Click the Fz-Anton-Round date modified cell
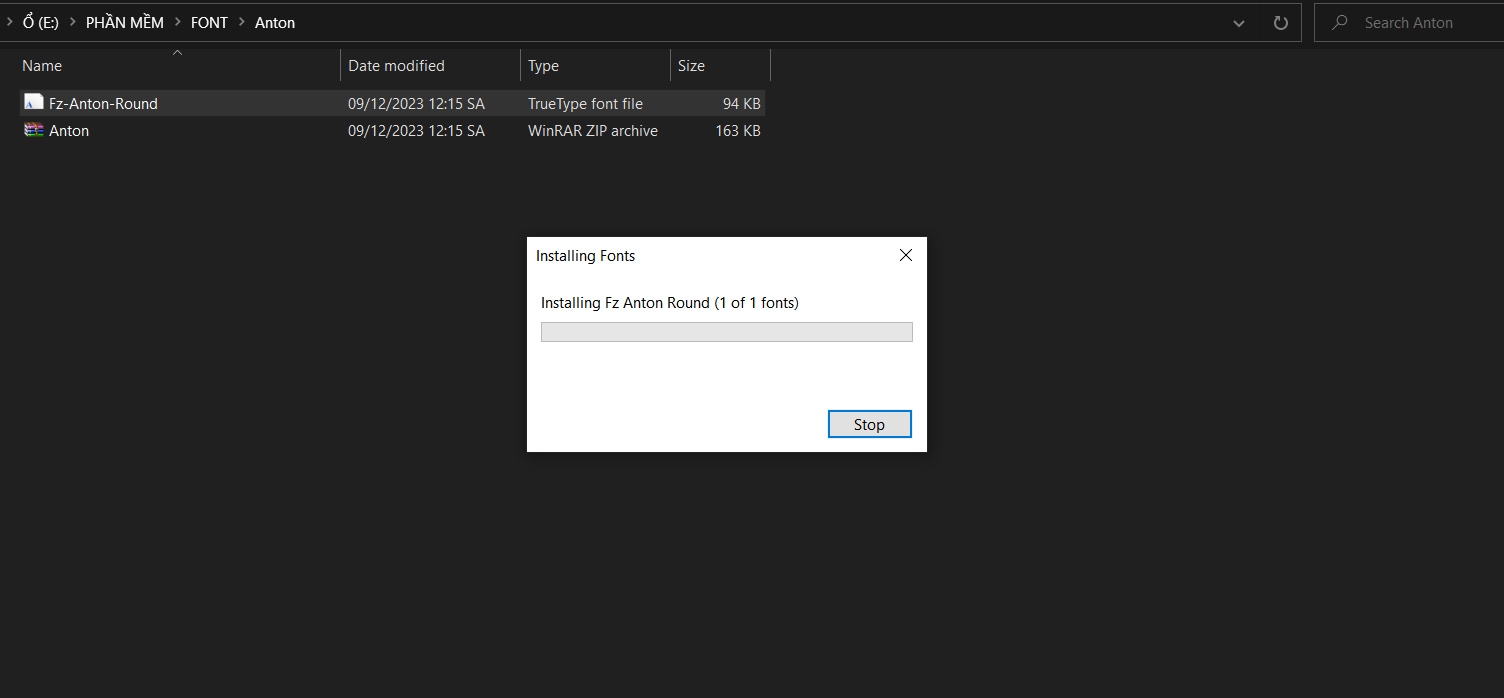Viewport: 1504px width, 698px height. point(416,103)
